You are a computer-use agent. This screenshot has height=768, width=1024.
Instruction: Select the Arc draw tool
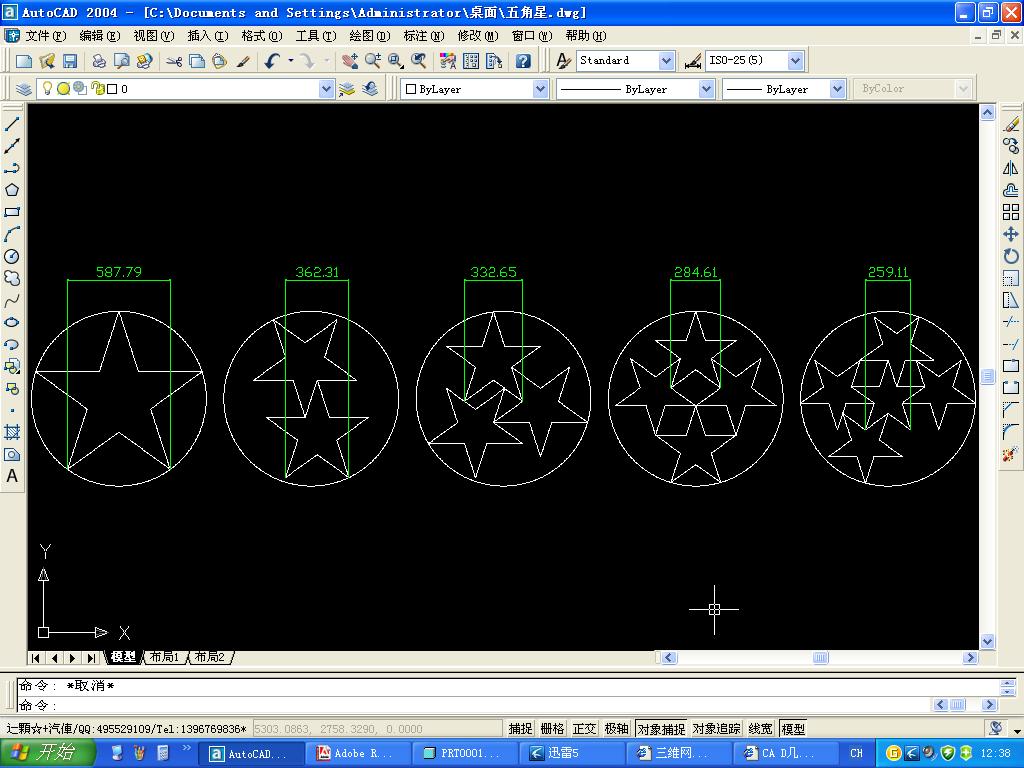point(12,234)
